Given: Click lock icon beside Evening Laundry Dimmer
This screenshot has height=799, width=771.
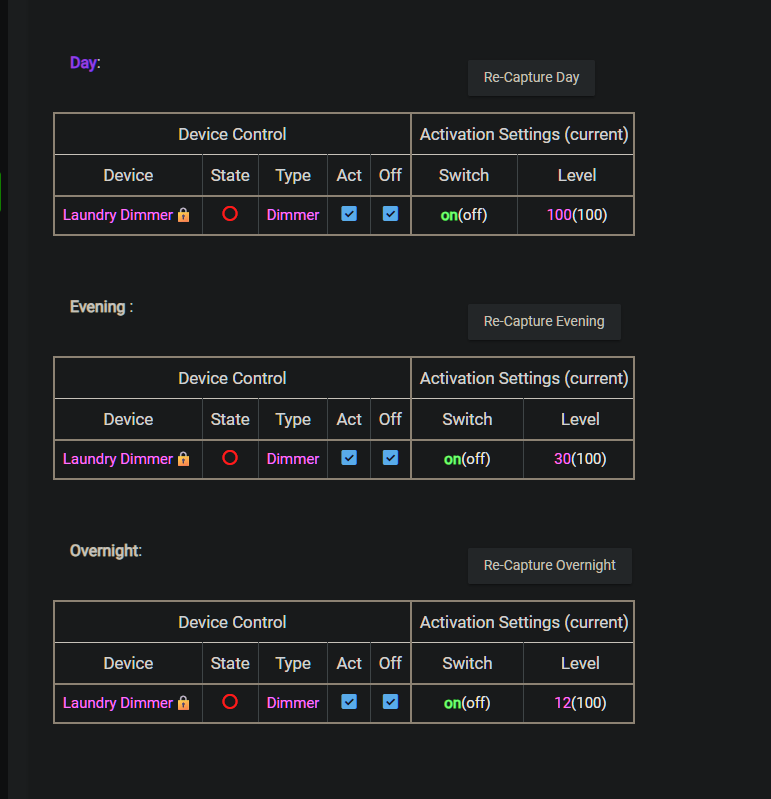Looking at the screenshot, I should click(183, 459).
